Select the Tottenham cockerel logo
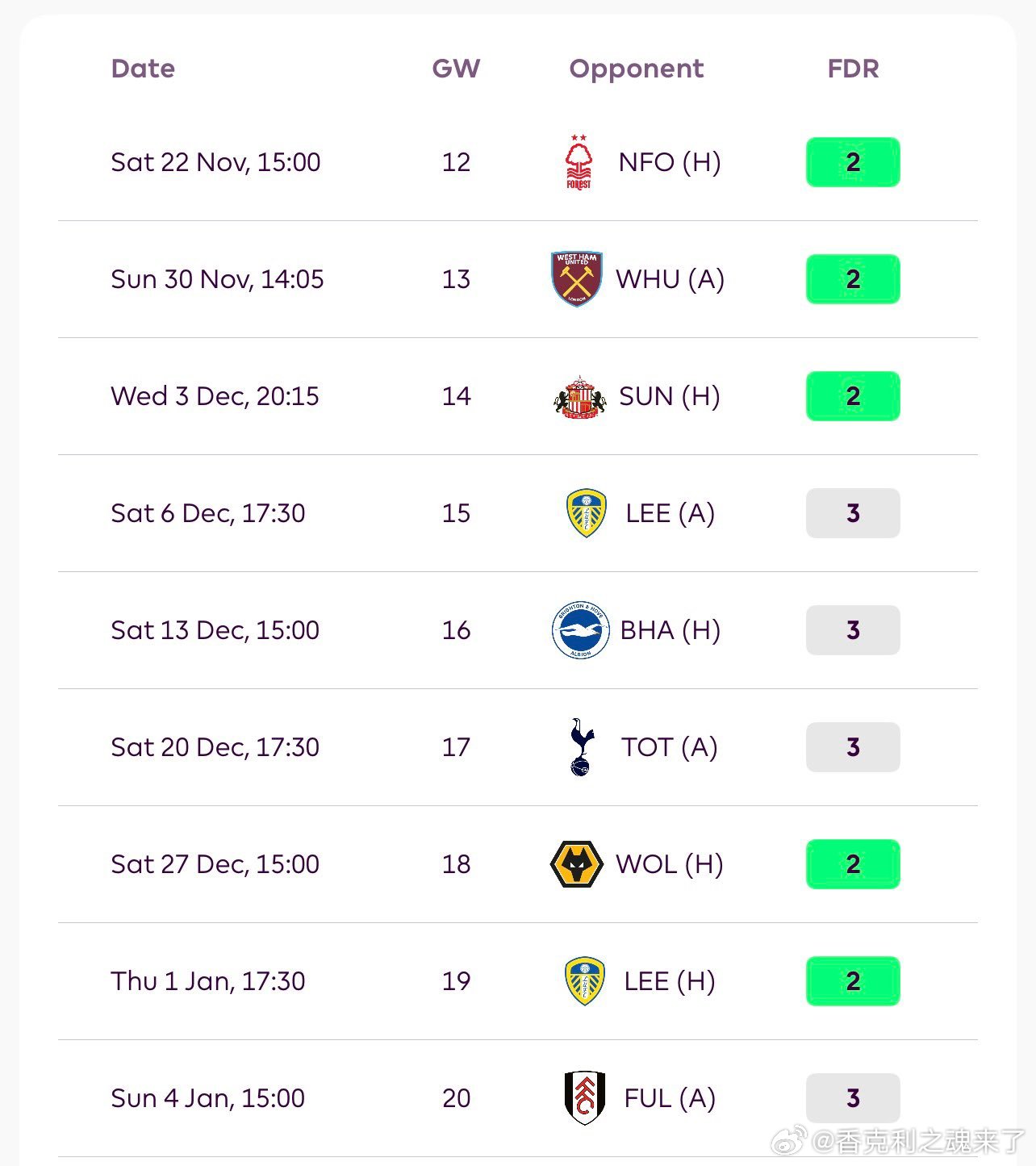The height and width of the screenshot is (1166, 1036). pos(581,747)
